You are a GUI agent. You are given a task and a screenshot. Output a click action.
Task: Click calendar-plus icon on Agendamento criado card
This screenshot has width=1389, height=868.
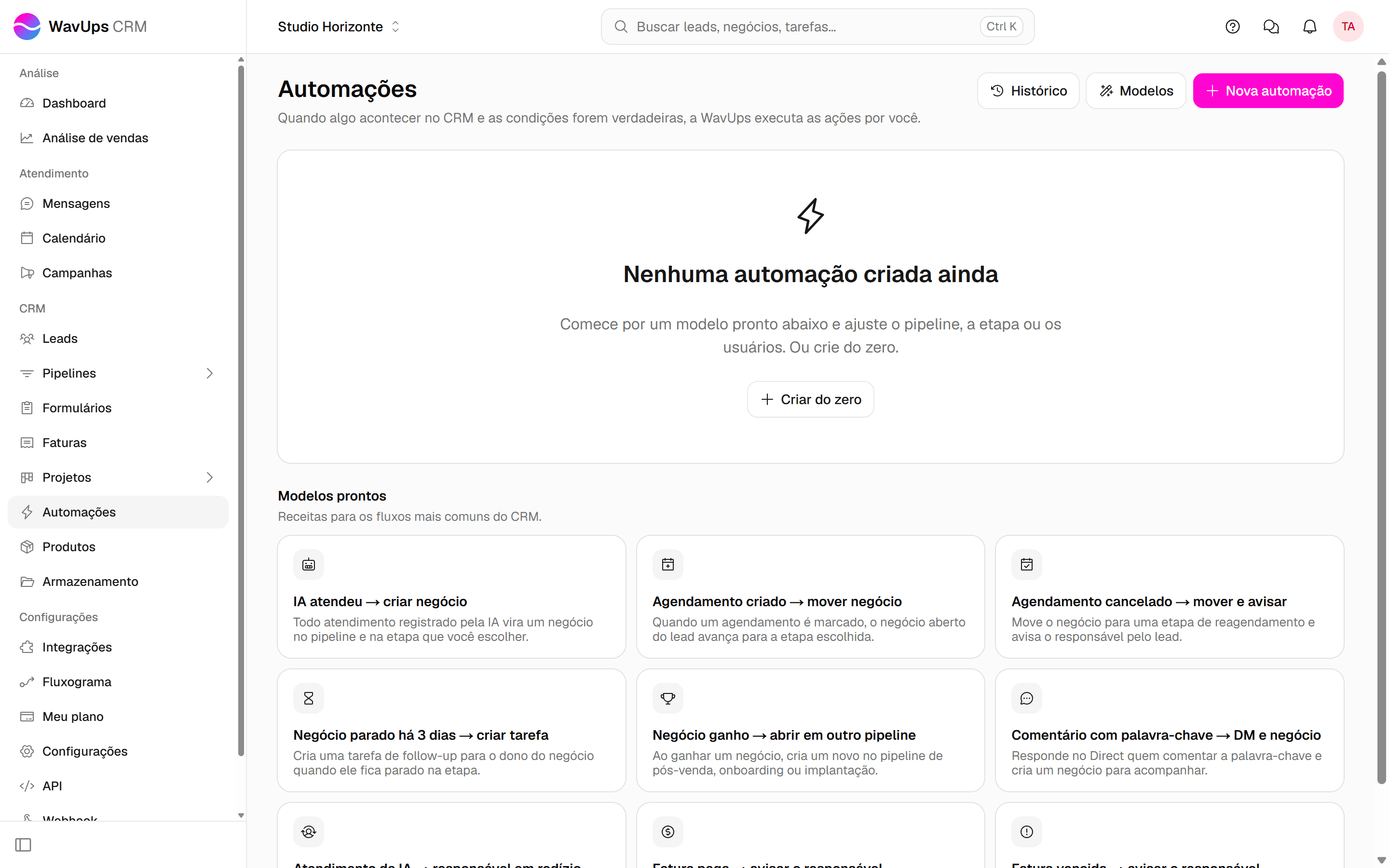(x=667, y=564)
